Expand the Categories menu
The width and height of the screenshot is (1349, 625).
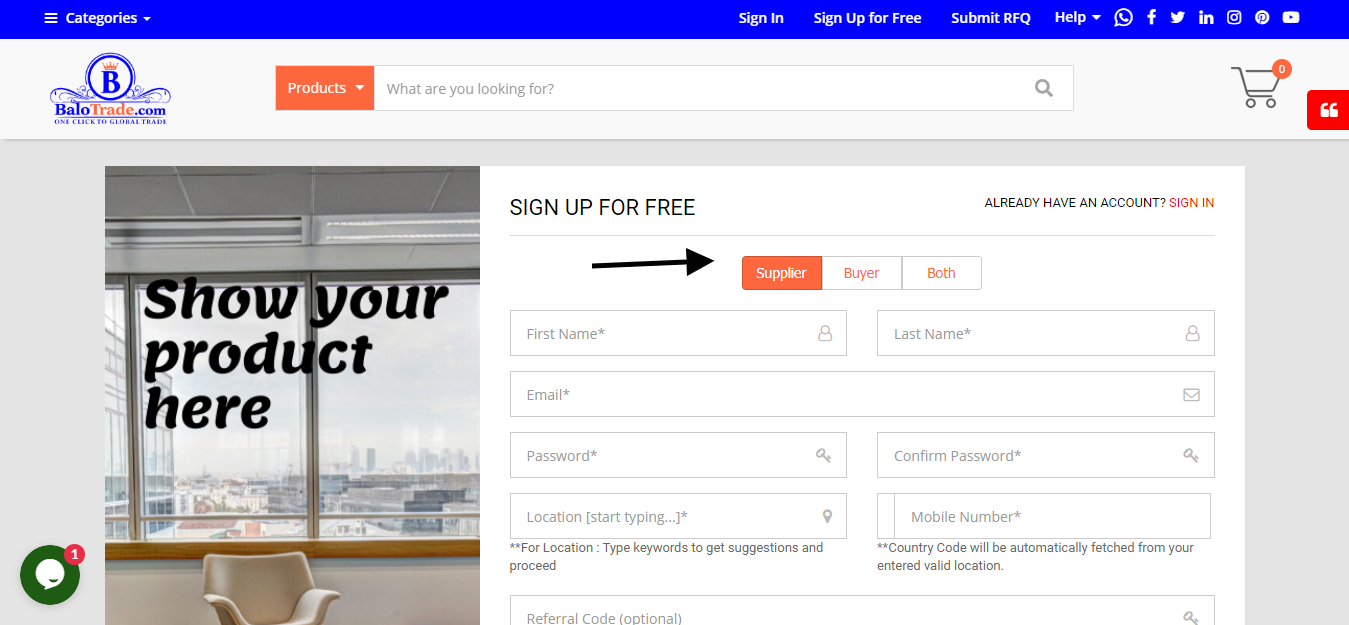pyautogui.click(x=98, y=18)
